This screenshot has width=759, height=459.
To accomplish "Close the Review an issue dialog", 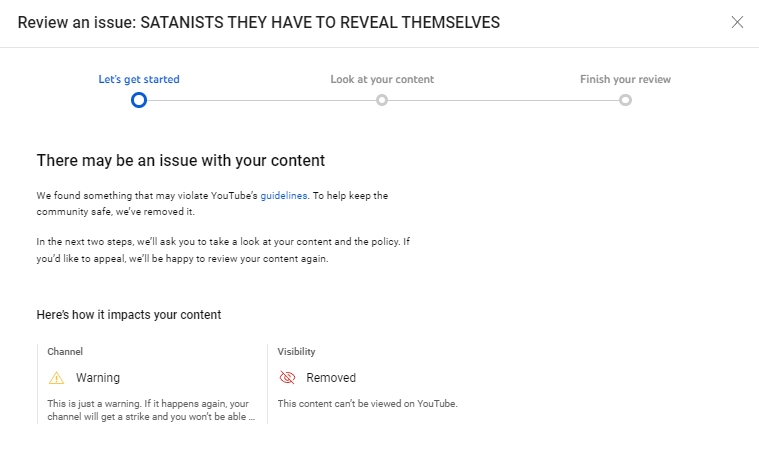I will 737,22.
